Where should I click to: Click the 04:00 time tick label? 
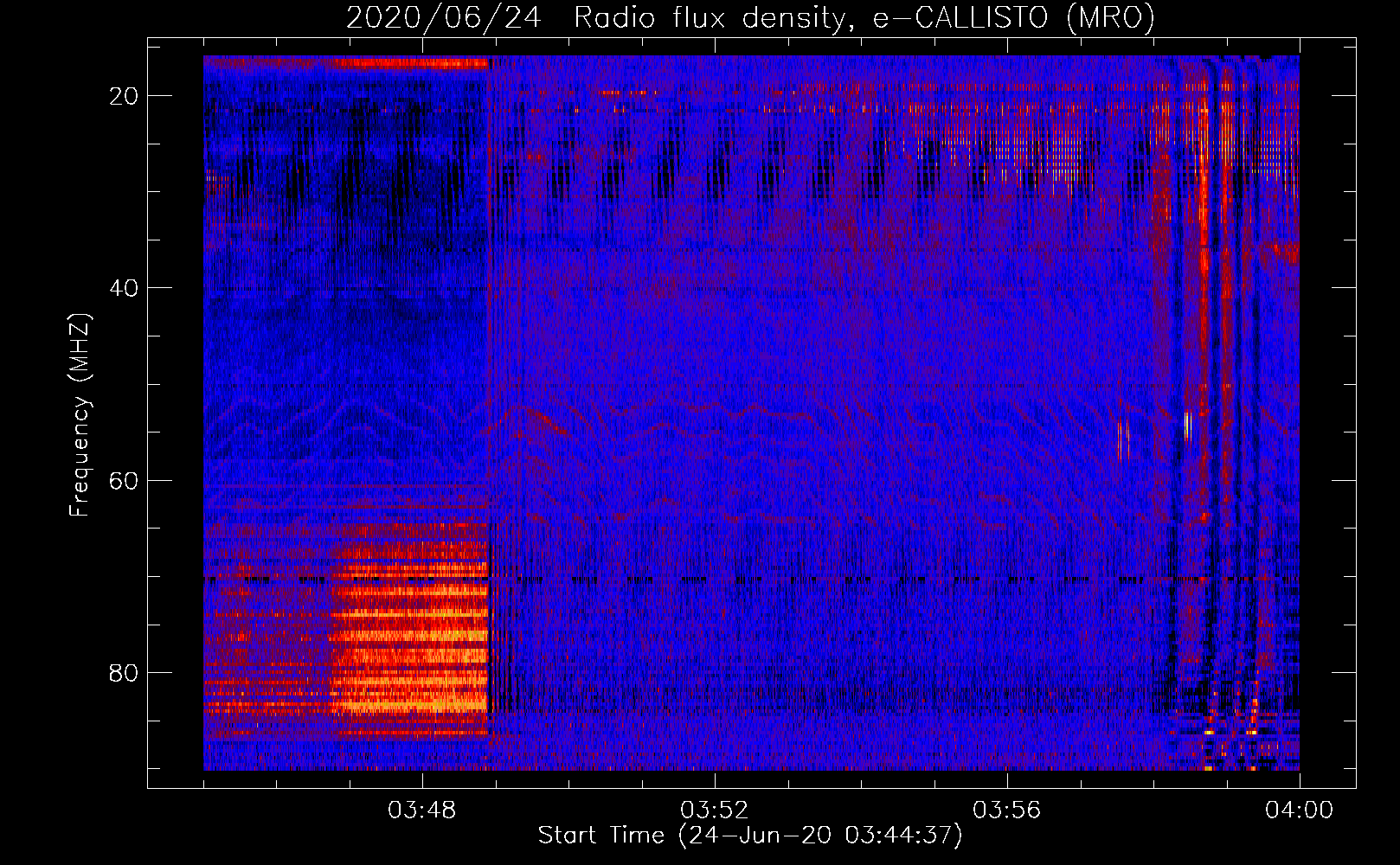pyautogui.click(x=1300, y=811)
